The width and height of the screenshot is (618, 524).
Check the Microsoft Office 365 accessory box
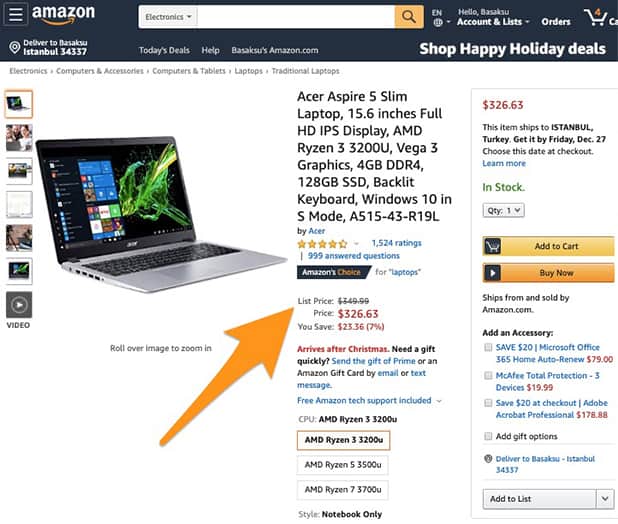point(488,347)
